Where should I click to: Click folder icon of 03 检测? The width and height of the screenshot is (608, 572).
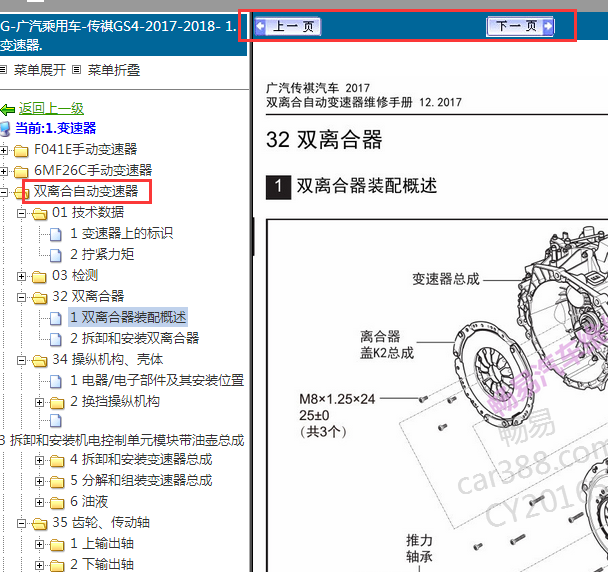(39, 276)
